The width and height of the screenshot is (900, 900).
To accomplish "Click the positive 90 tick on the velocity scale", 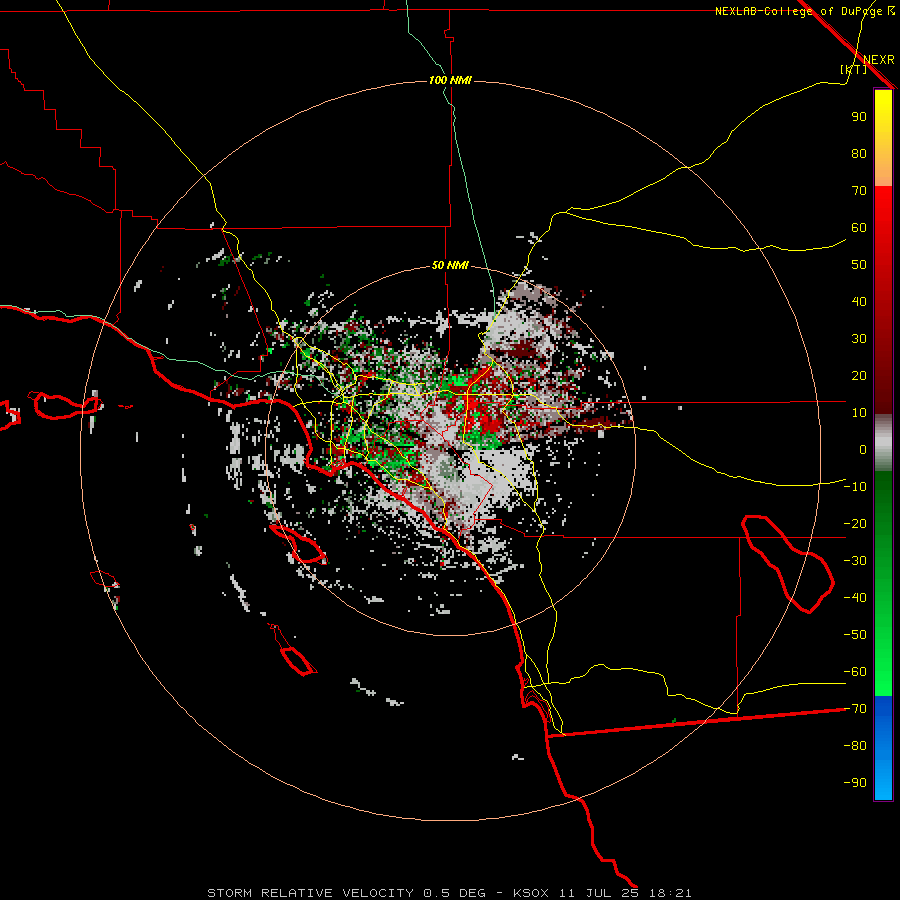I will 859,117.
